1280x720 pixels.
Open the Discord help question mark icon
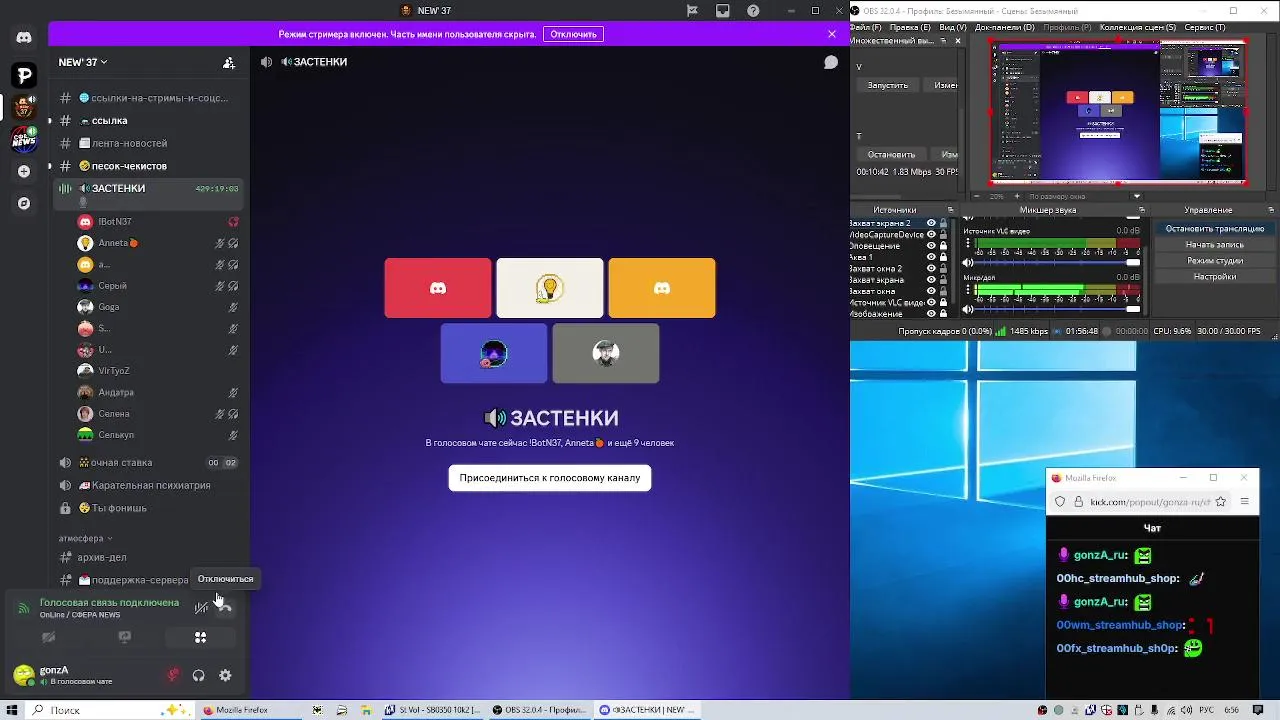(753, 10)
